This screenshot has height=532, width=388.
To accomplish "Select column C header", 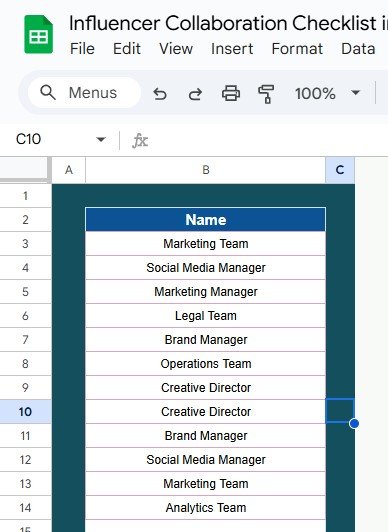I will [340, 170].
